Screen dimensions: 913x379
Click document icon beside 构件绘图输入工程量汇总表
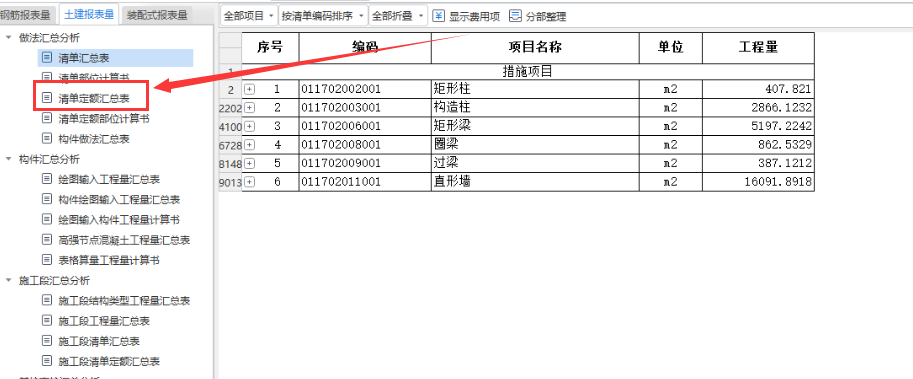click(47, 199)
